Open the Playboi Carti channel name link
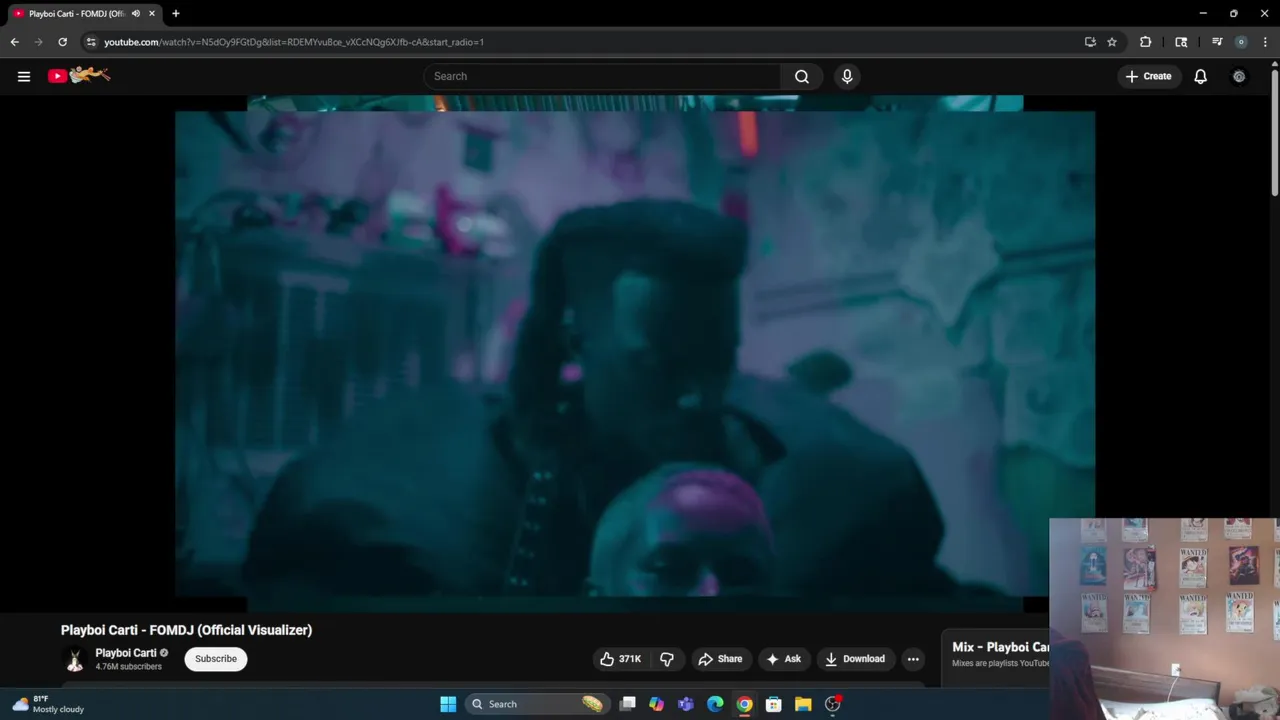Screen dimensions: 1280x720 [x=126, y=653]
